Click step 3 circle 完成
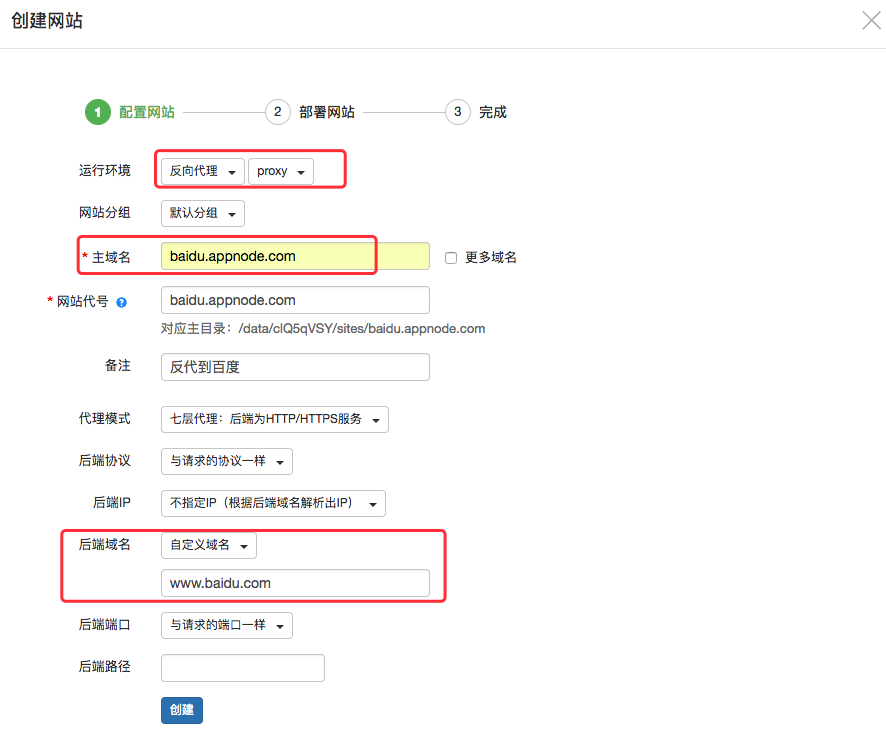The image size is (886, 734). [x=457, y=112]
